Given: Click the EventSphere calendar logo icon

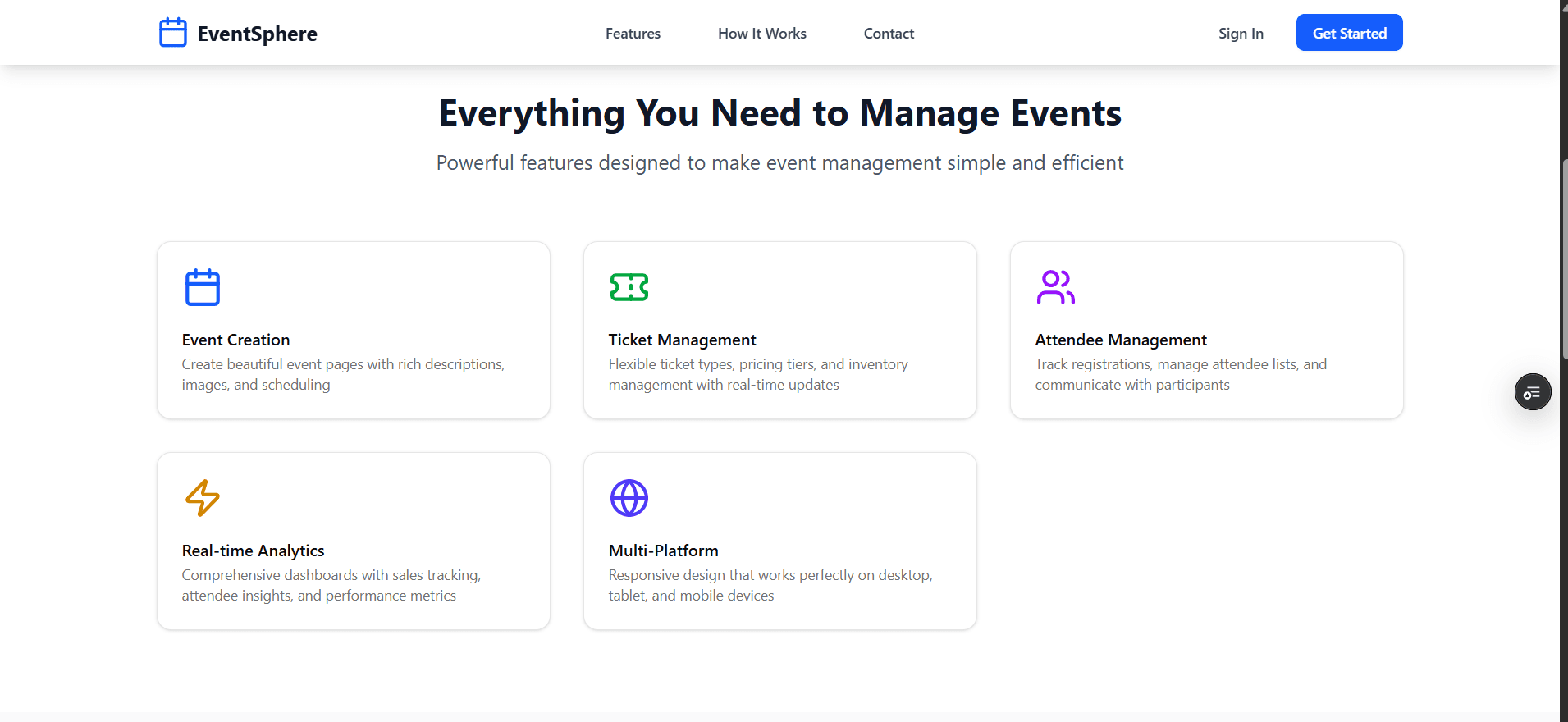Looking at the screenshot, I should pyautogui.click(x=173, y=33).
